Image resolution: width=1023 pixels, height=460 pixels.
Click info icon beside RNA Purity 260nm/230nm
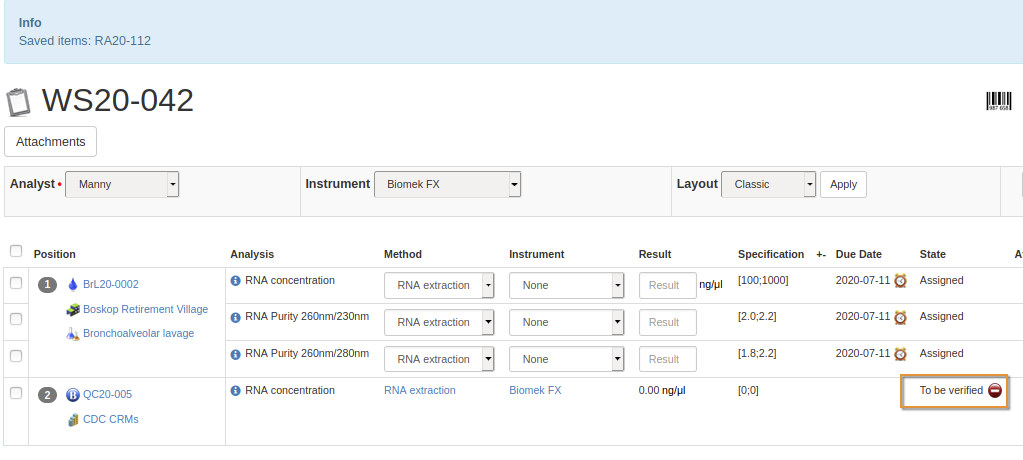point(236,318)
